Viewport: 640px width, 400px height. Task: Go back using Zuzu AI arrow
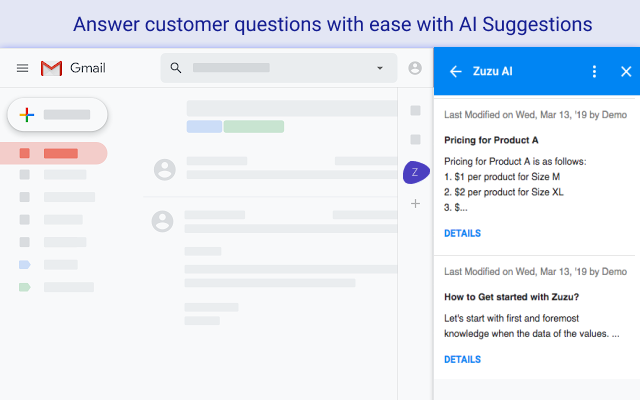(456, 71)
